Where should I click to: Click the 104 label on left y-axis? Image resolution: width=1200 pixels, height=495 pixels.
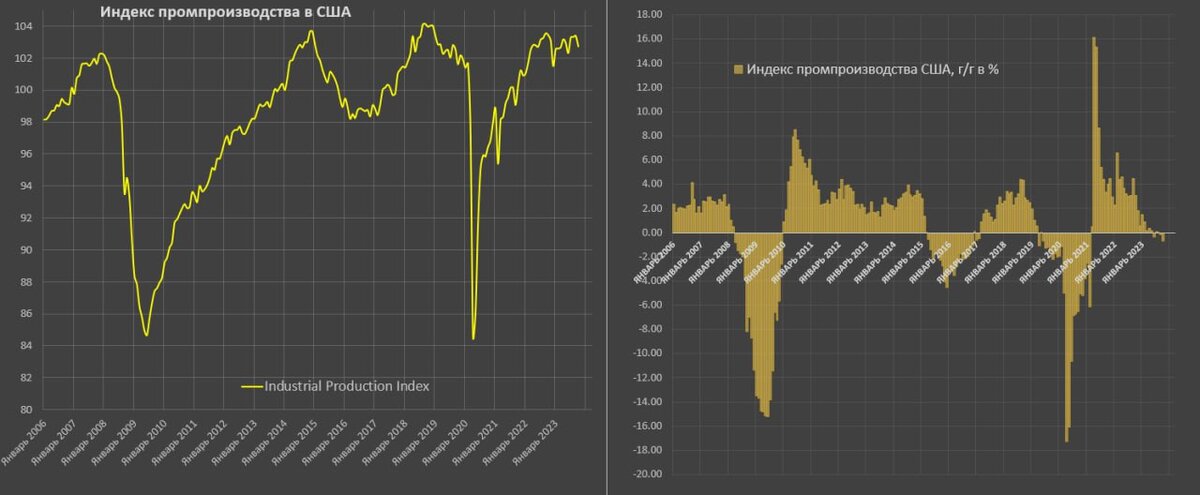[x=22, y=26]
